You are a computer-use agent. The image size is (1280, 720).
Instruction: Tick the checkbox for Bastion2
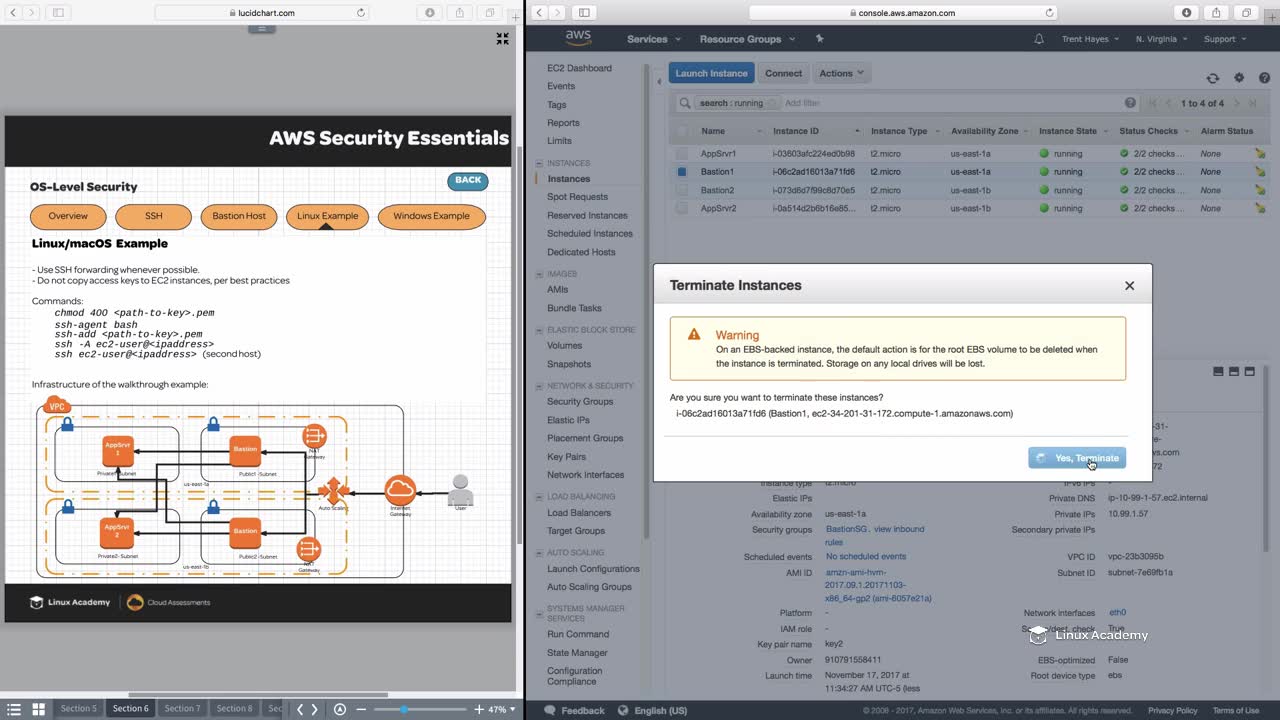coord(682,190)
